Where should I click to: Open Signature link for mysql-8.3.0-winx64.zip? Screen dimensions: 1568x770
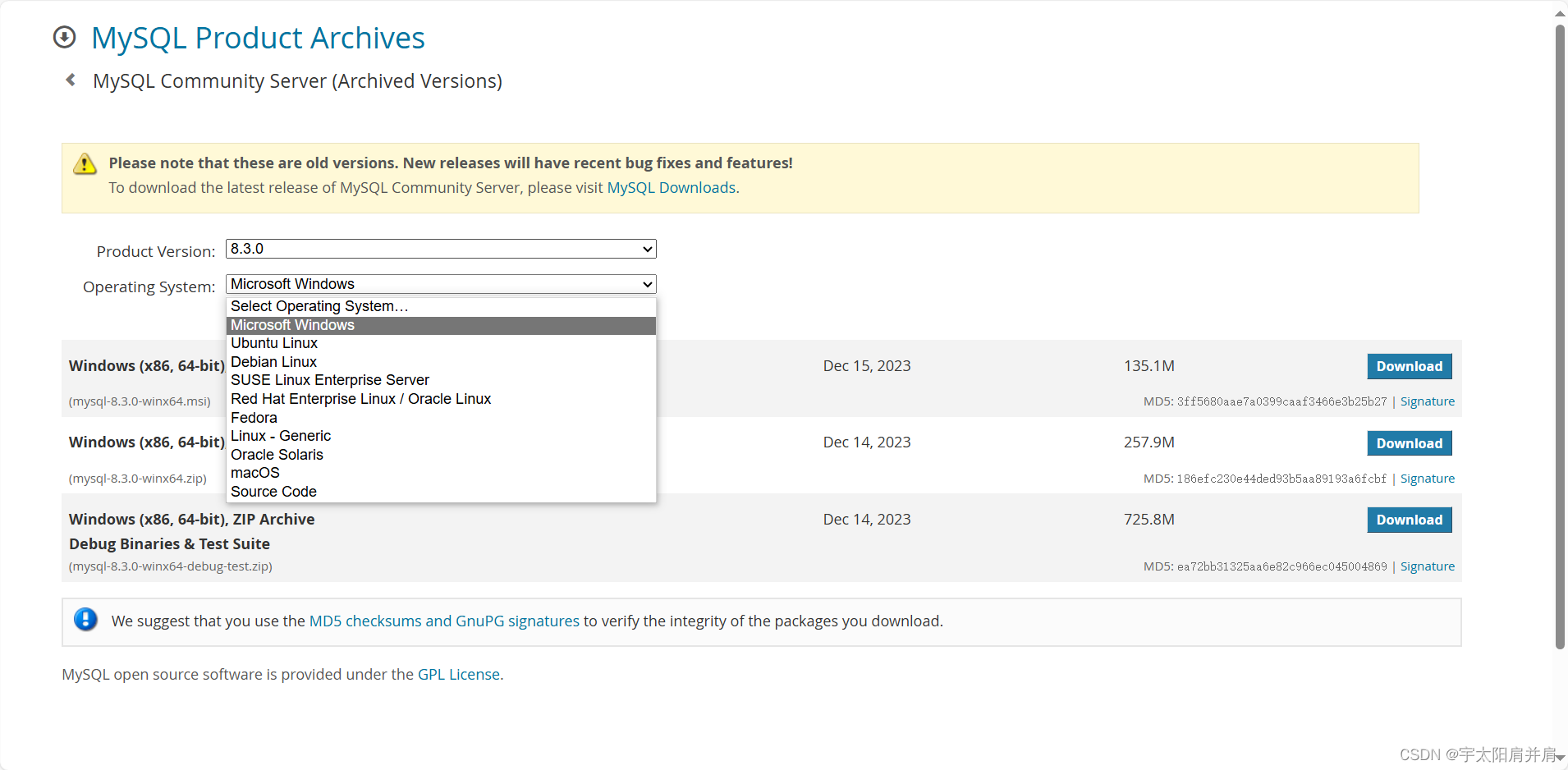pyautogui.click(x=1427, y=479)
